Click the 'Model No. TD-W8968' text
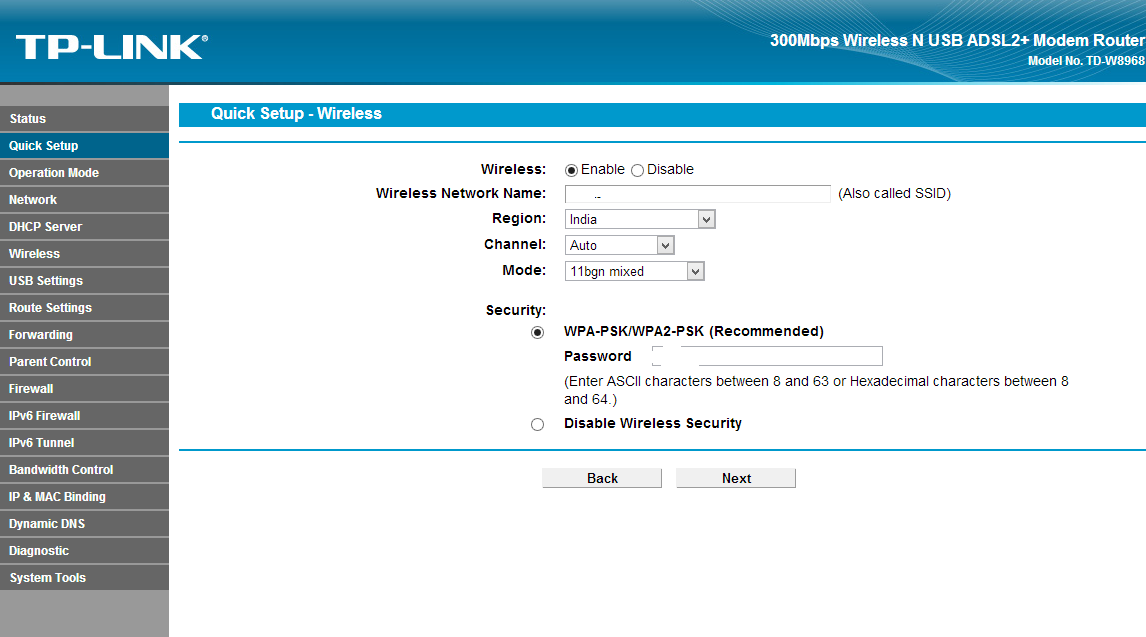 click(1086, 61)
